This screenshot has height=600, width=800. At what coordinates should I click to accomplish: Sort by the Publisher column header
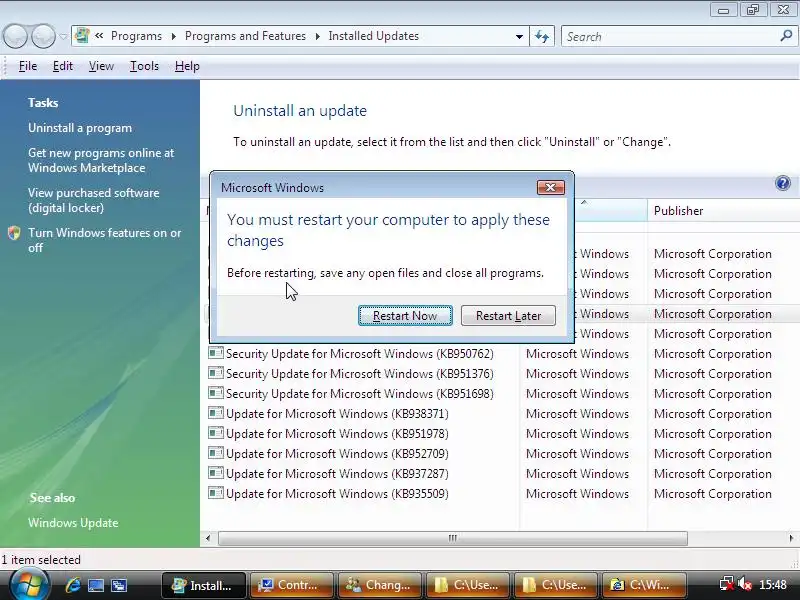723,211
